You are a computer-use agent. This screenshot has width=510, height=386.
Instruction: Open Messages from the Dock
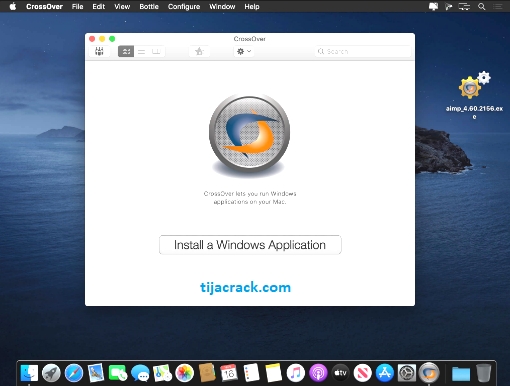[140, 373]
